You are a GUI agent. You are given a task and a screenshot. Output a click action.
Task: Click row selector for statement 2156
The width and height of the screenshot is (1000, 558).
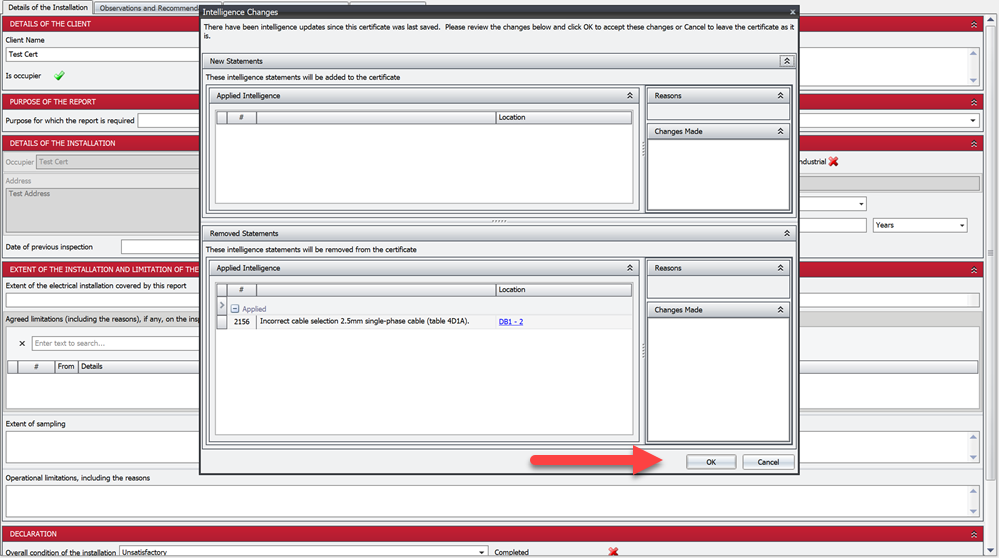(221, 321)
